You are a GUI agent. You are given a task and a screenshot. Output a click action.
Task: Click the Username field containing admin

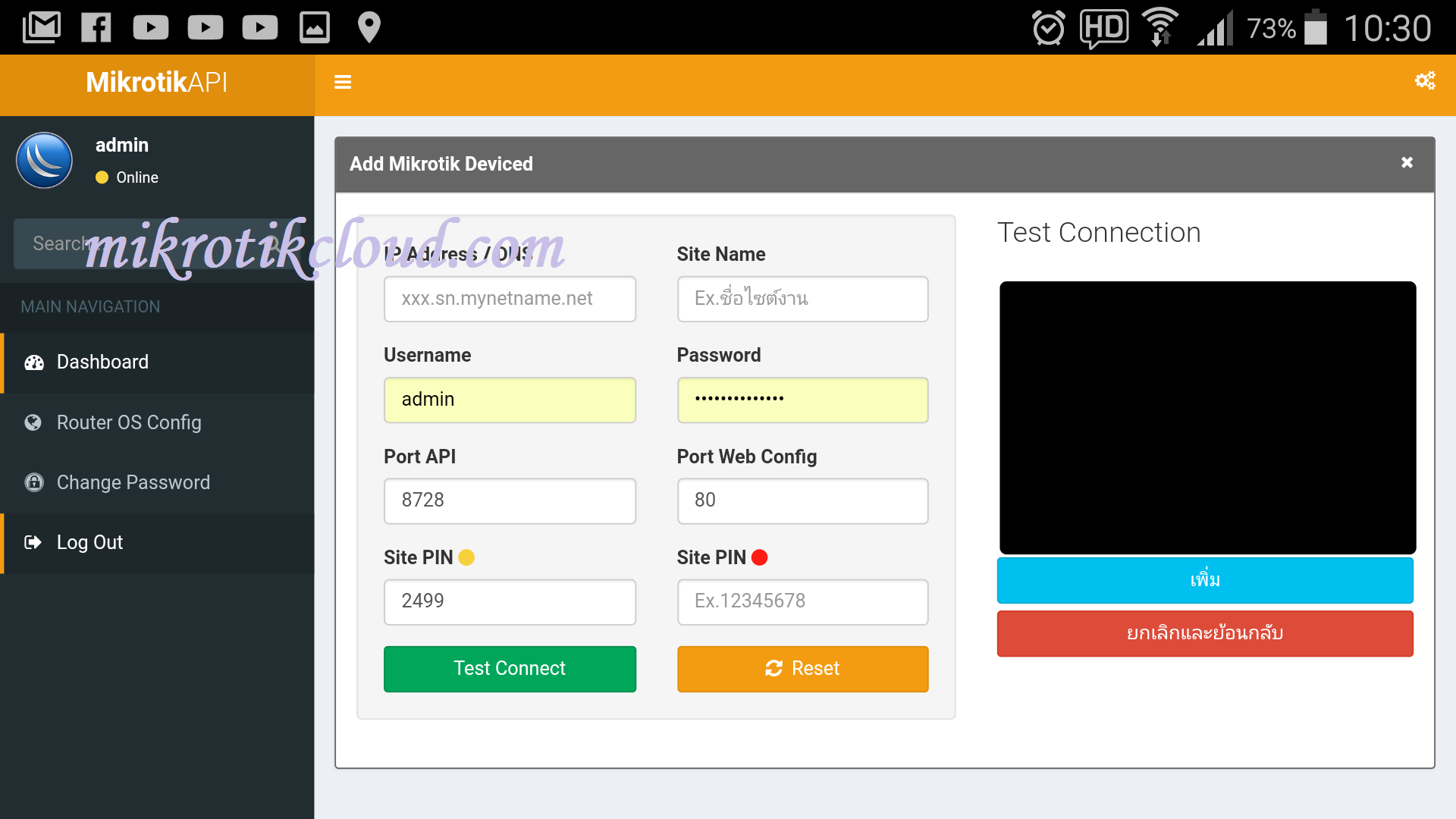pos(510,400)
